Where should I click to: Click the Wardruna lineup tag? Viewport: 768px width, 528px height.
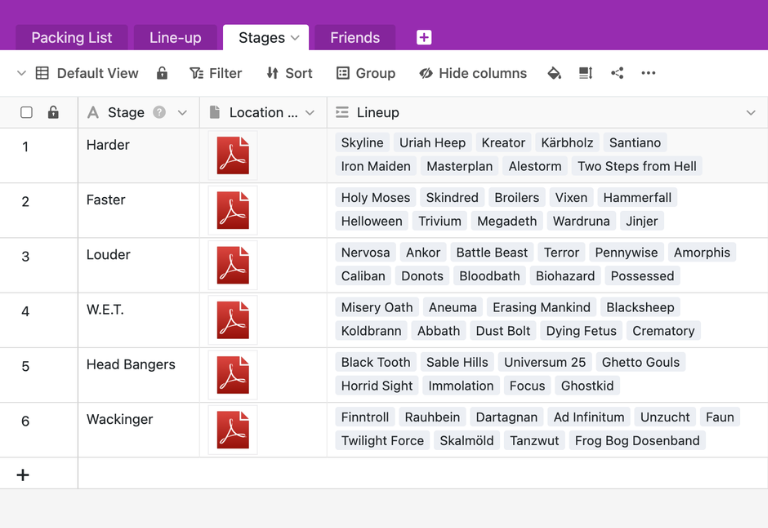point(581,221)
